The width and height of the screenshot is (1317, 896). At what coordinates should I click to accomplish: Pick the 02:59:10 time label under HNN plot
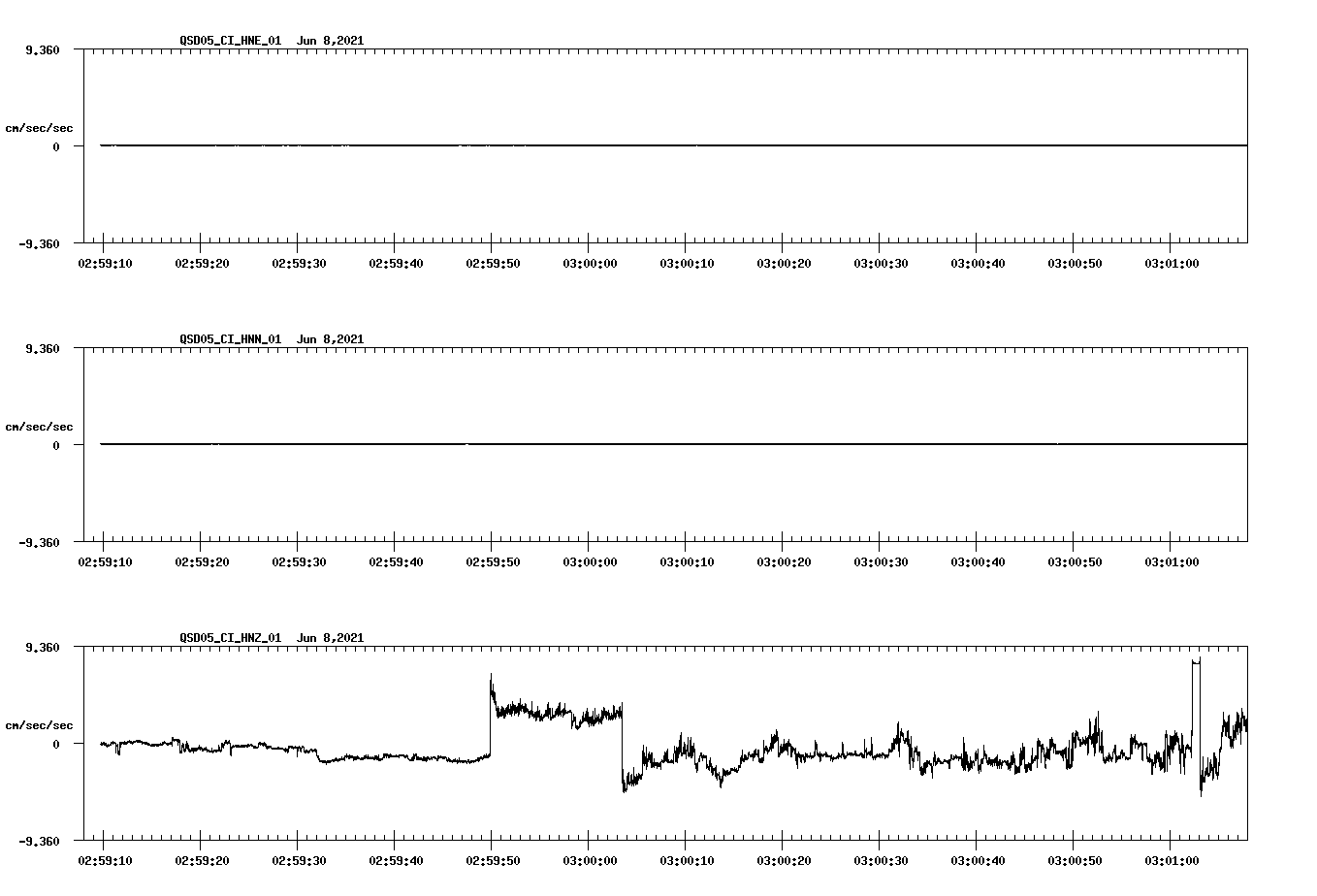click(x=105, y=561)
